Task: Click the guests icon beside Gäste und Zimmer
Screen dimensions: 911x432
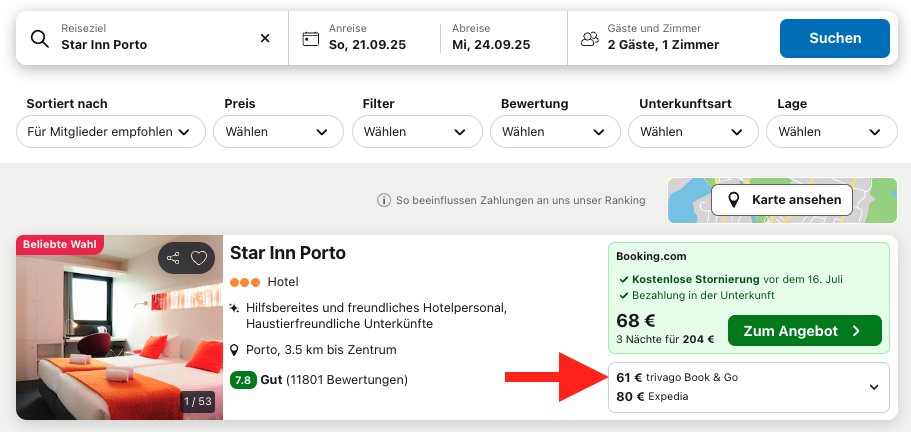Action: [x=590, y=39]
